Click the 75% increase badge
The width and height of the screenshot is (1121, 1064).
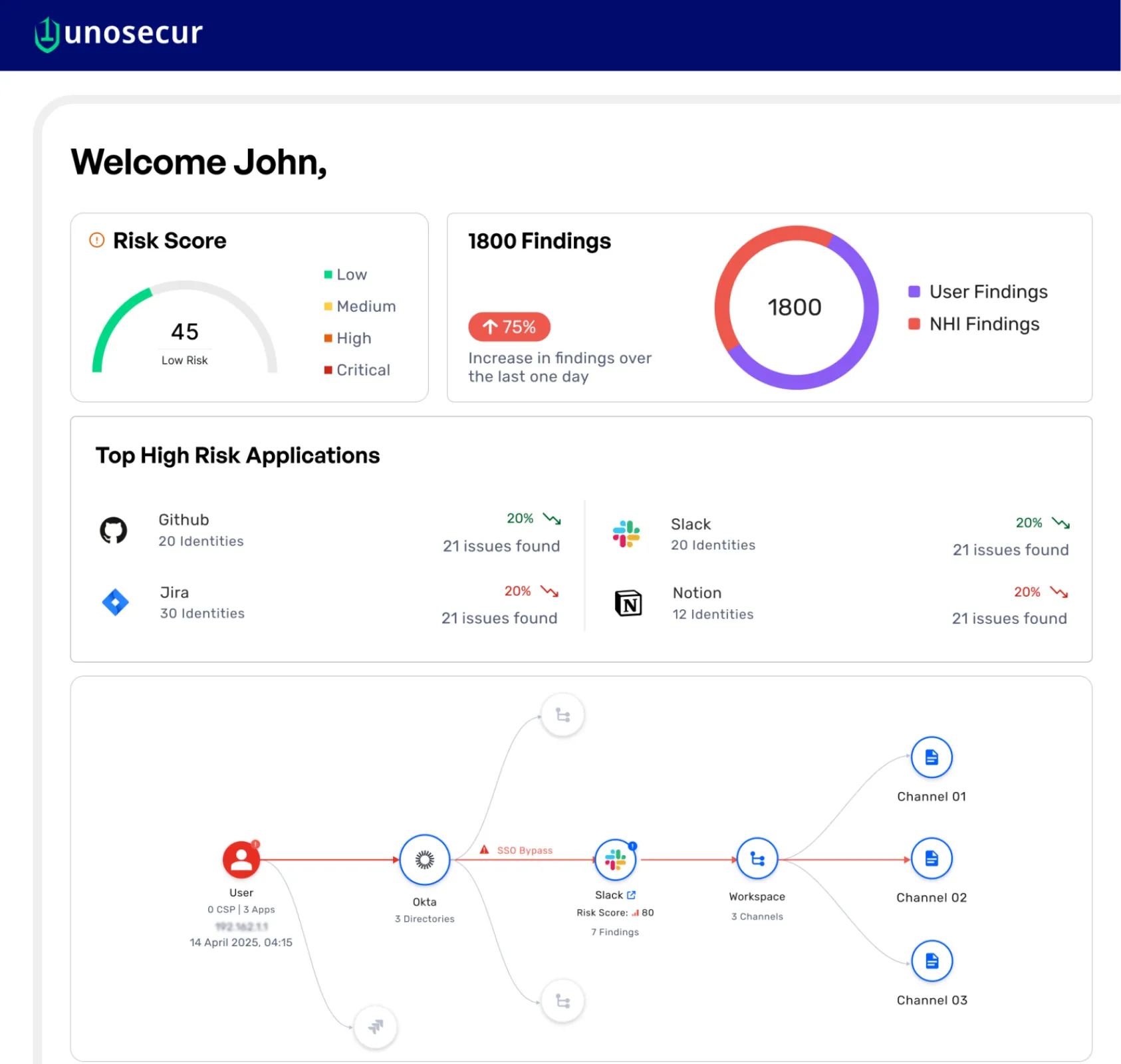coord(509,327)
